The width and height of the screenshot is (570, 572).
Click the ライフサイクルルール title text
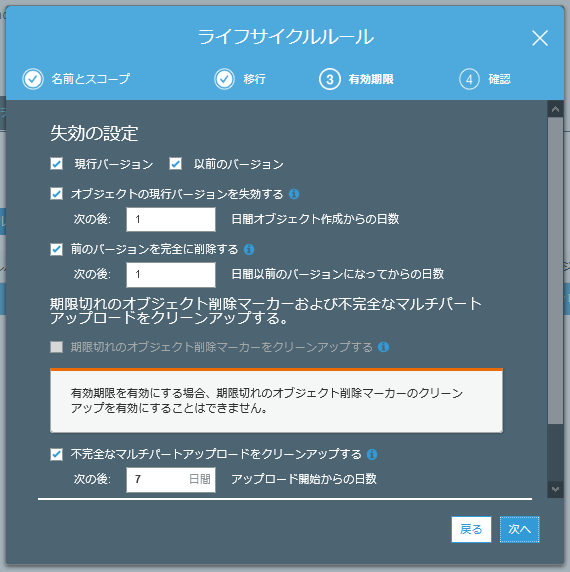pyautogui.click(x=286, y=37)
